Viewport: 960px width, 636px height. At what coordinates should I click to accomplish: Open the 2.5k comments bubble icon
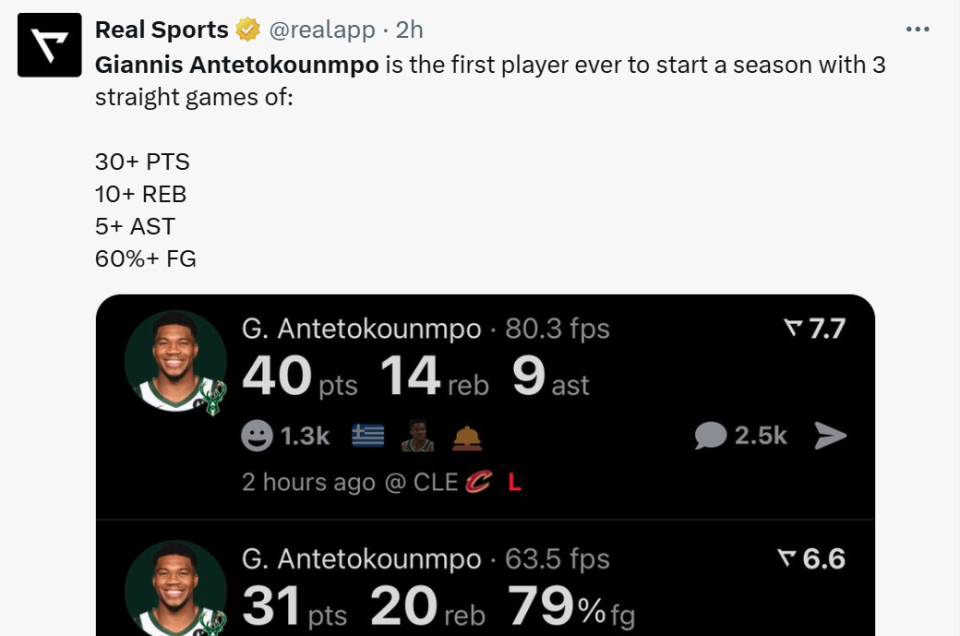[711, 435]
